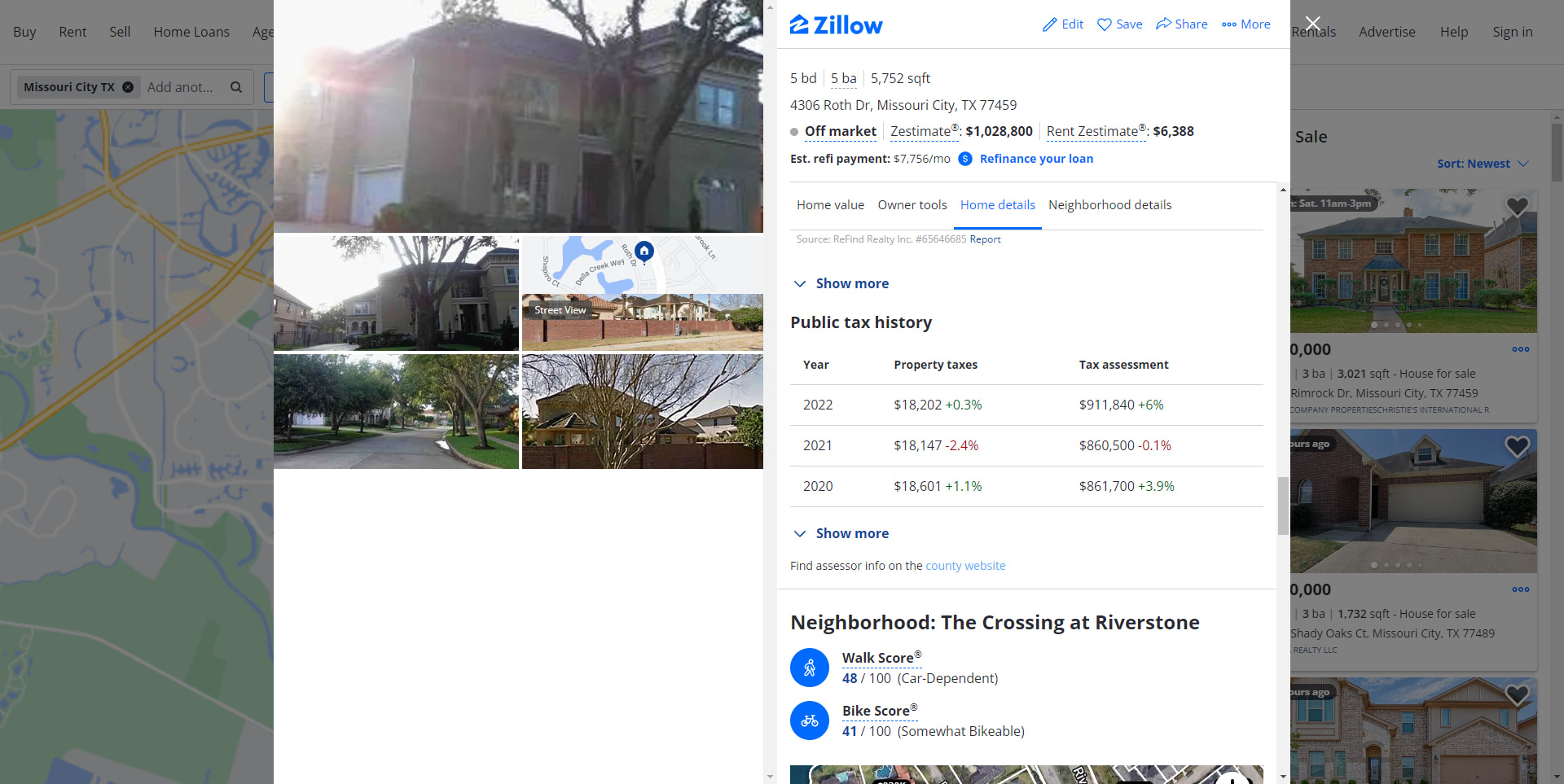Click the search magnifier icon

coord(236,87)
